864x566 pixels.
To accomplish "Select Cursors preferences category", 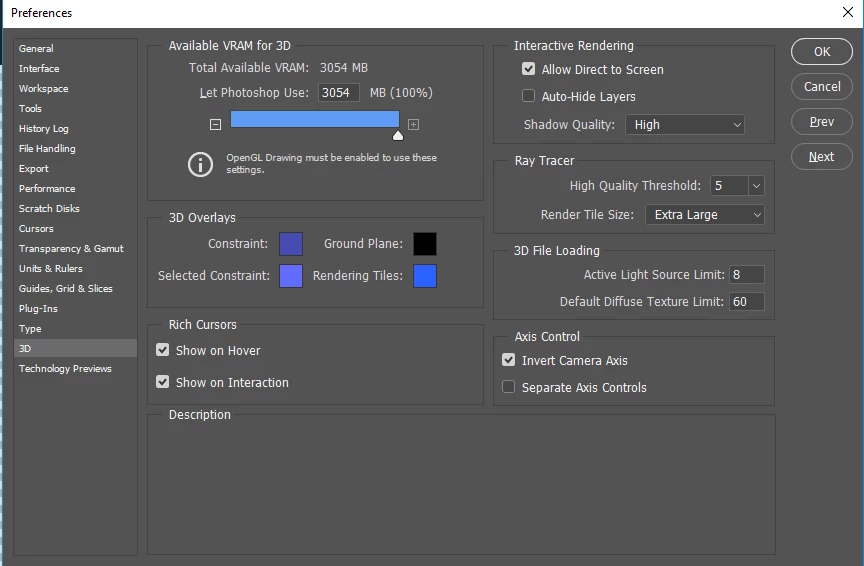I will pyautogui.click(x=75, y=229).
